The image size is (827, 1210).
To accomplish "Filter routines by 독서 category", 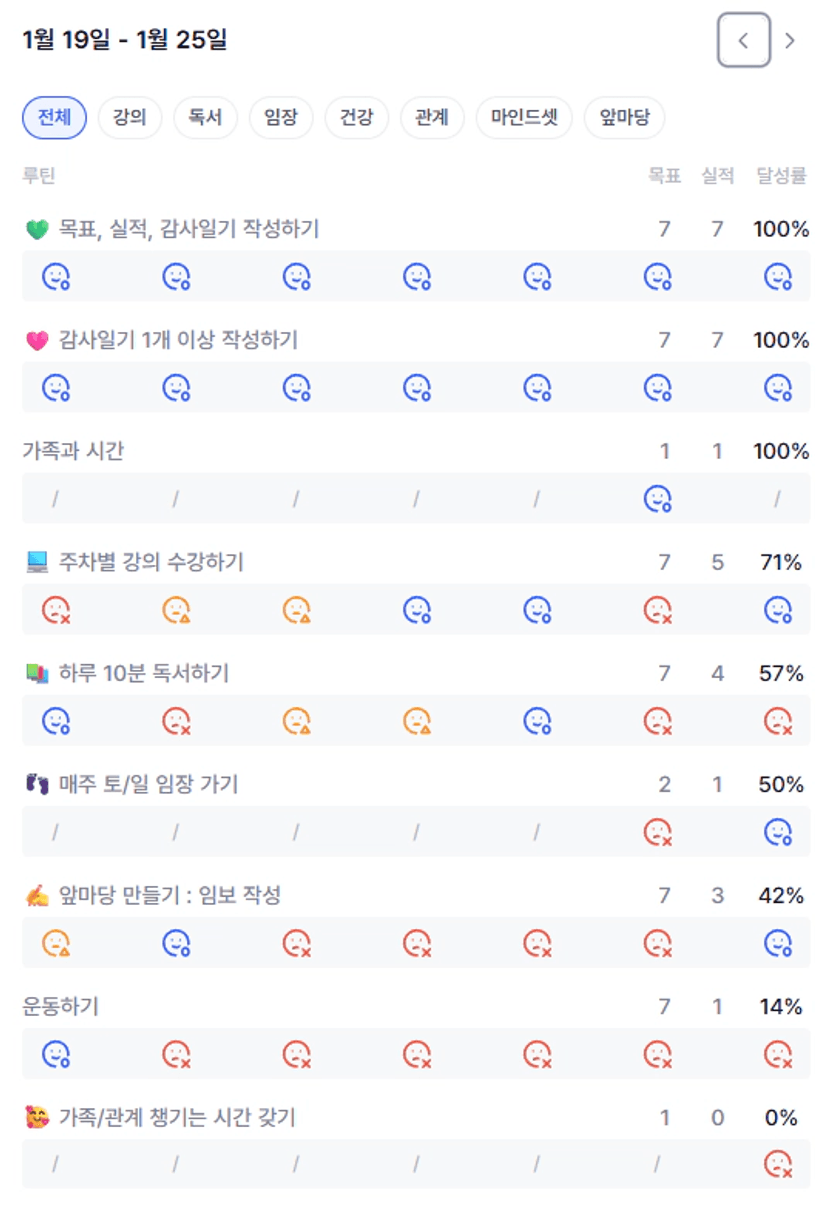I will point(205,118).
